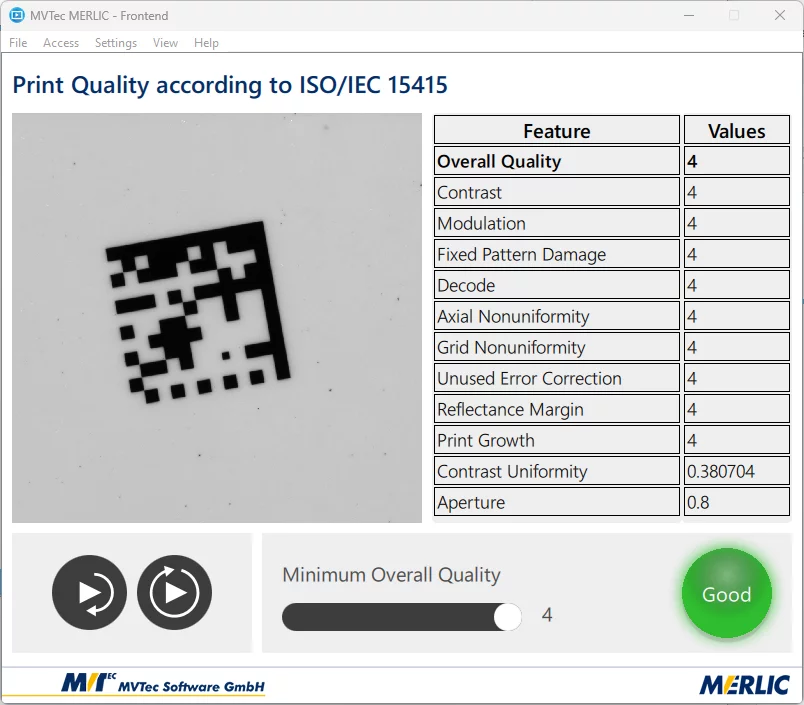Image resolution: width=804 pixels, height=705 pixels.
Task: Click the Feature column header
Action: pyautogui.click(x=557, y=131)
